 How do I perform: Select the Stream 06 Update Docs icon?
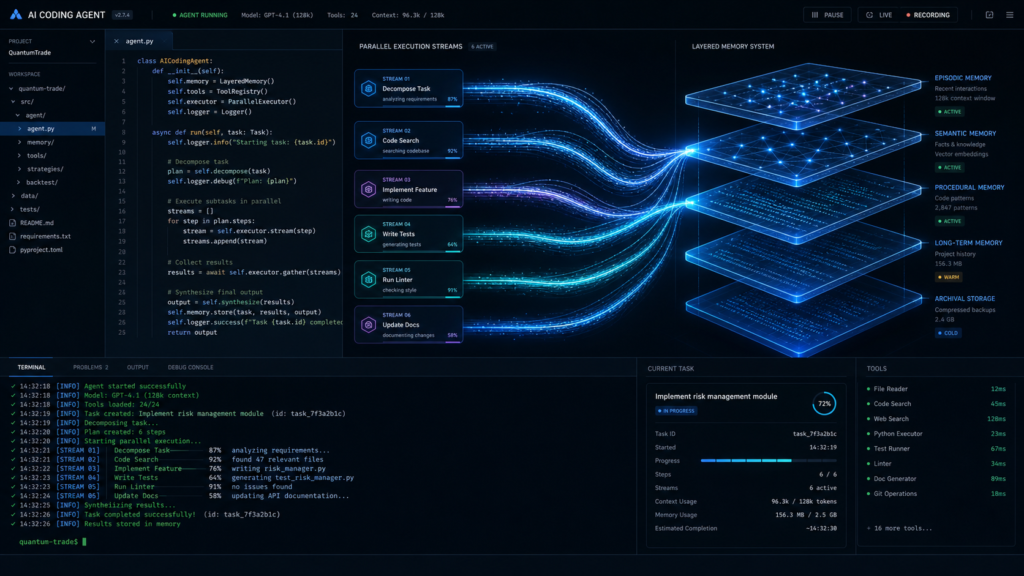(368, 325)
